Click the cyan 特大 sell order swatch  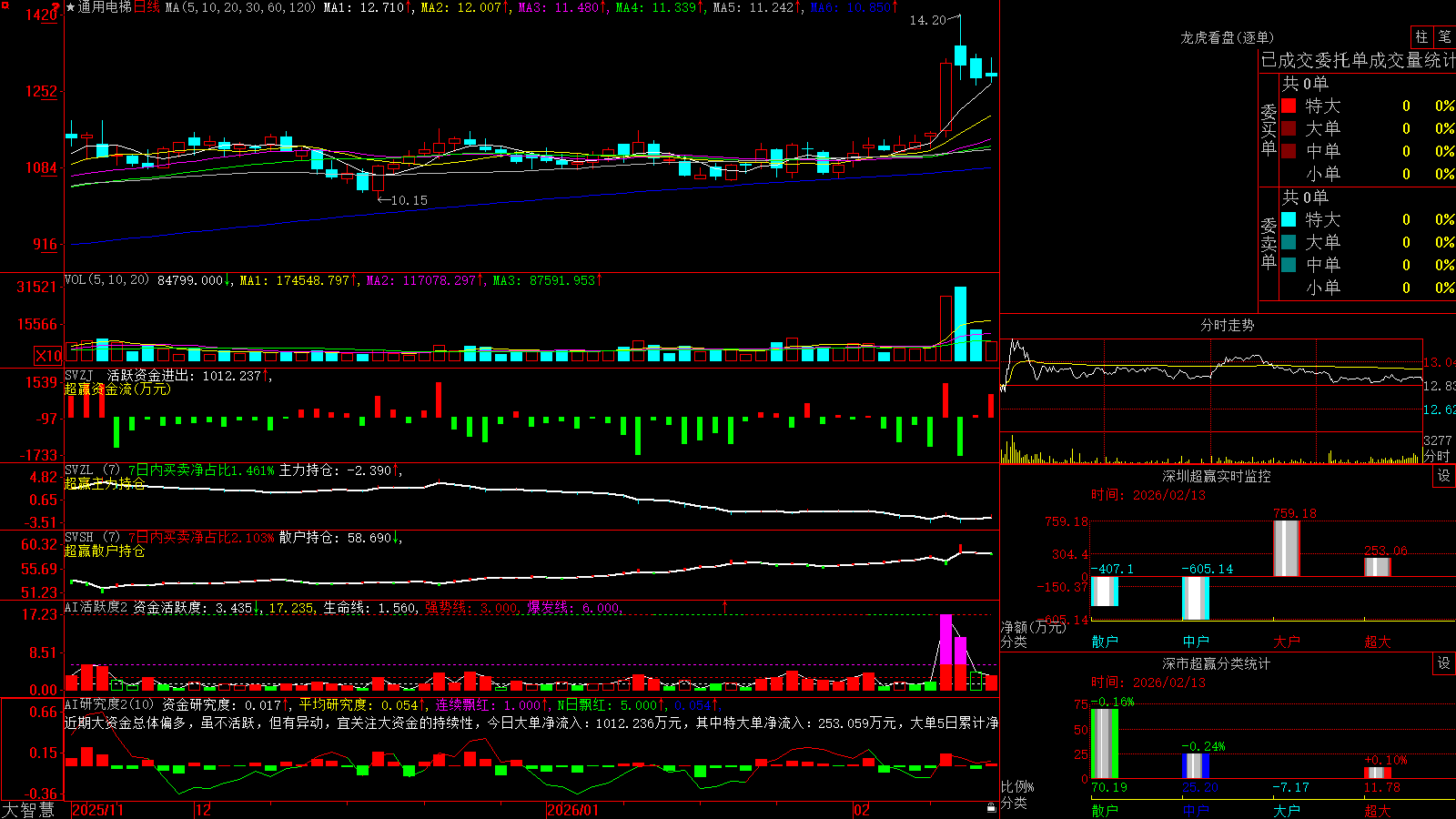coord(1289,219)
